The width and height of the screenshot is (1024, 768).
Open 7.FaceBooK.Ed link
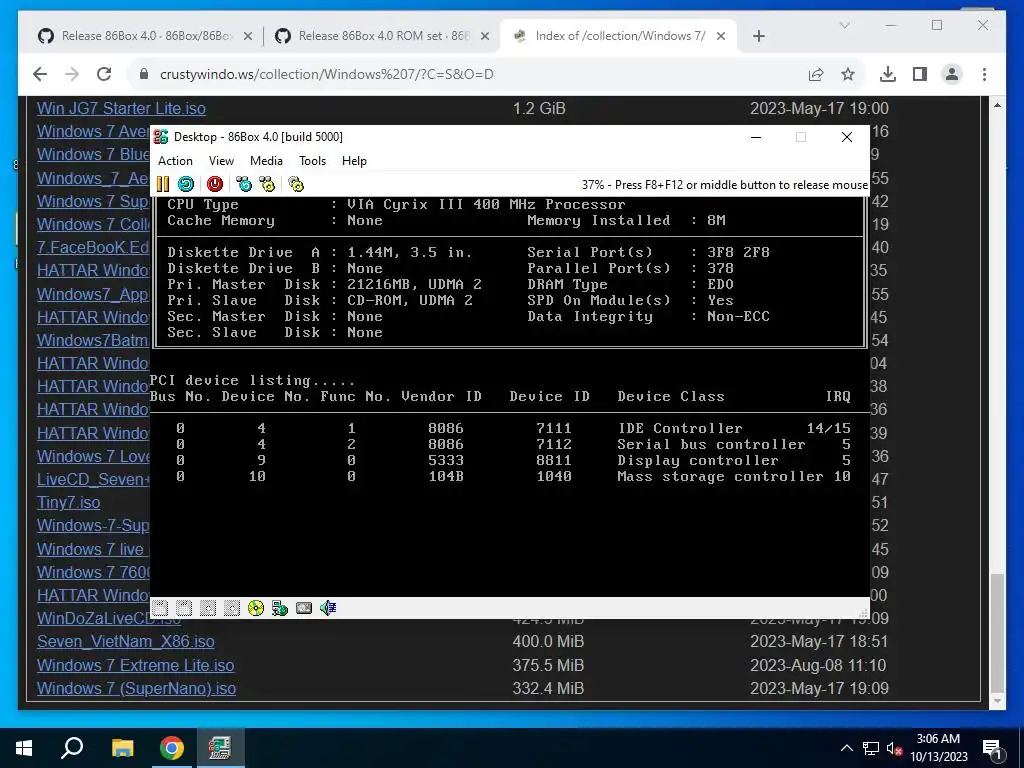tap(93, 248)
